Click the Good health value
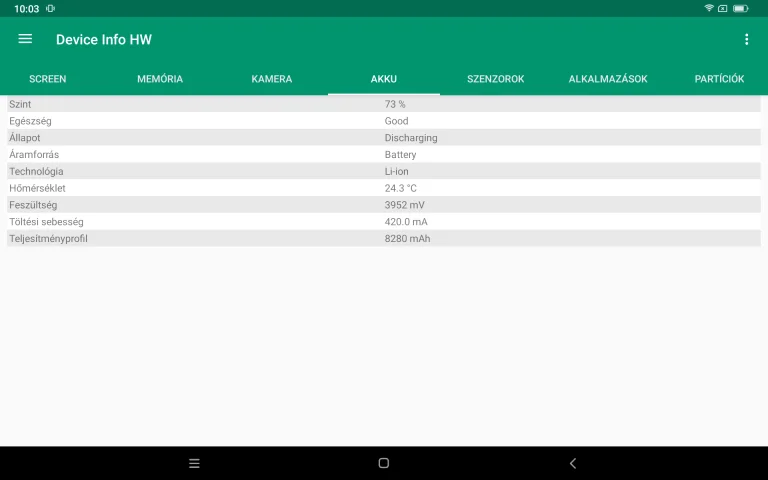 (x=396, y=121)
